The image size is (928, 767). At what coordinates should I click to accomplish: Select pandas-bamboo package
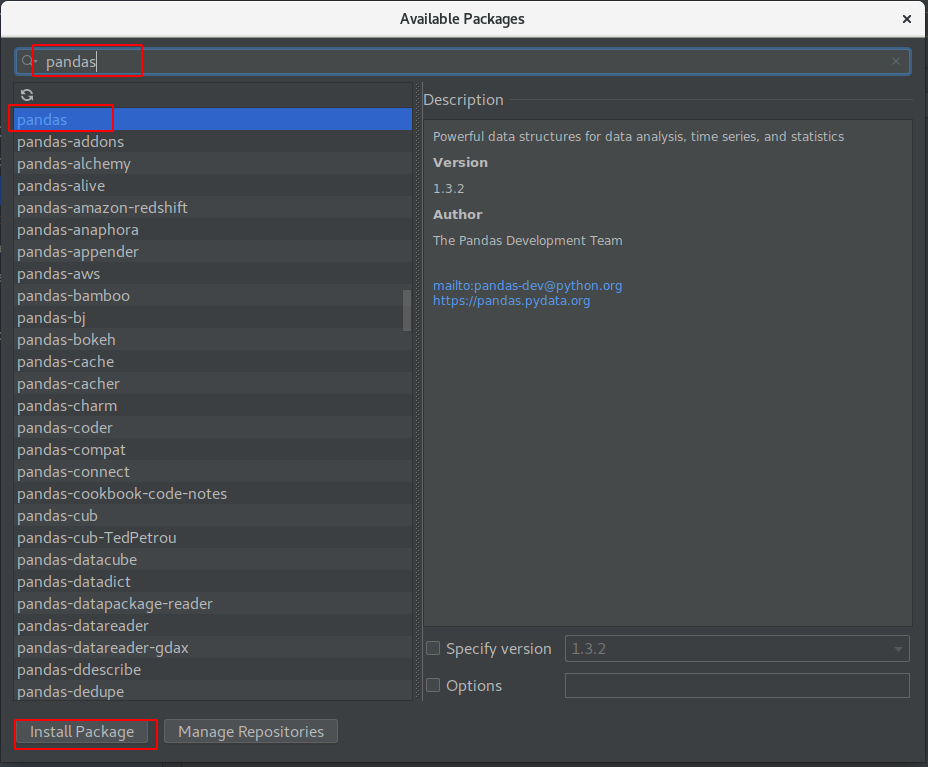pyautogui.click(x=213, y=295)
